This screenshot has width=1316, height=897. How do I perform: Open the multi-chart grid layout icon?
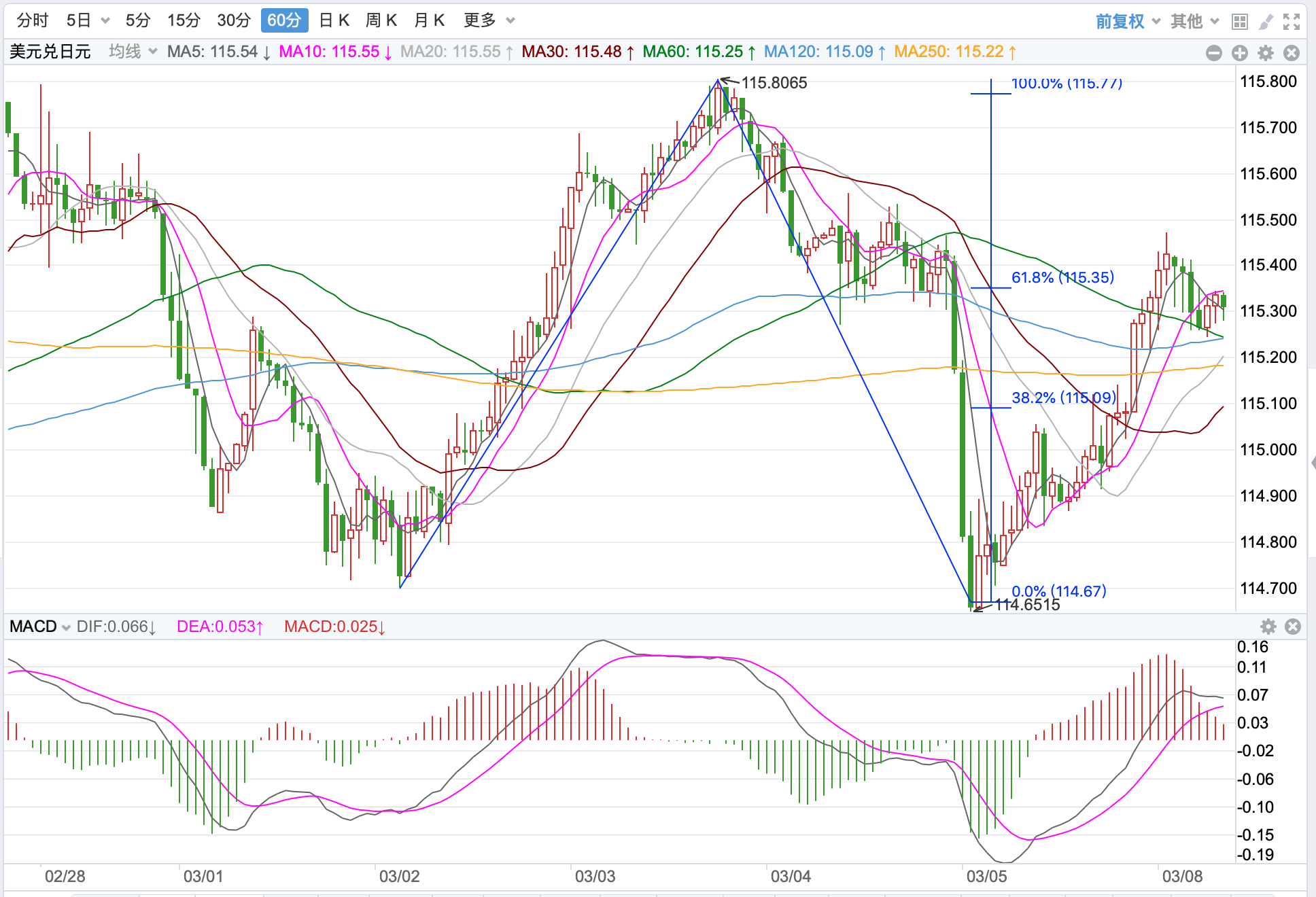pyautogui.click(x=1239, y=22)
